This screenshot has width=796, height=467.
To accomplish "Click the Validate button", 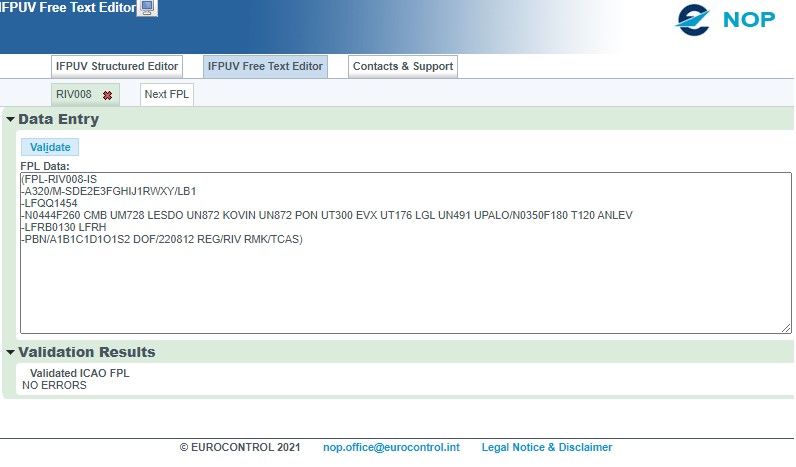I will (50, 147).
